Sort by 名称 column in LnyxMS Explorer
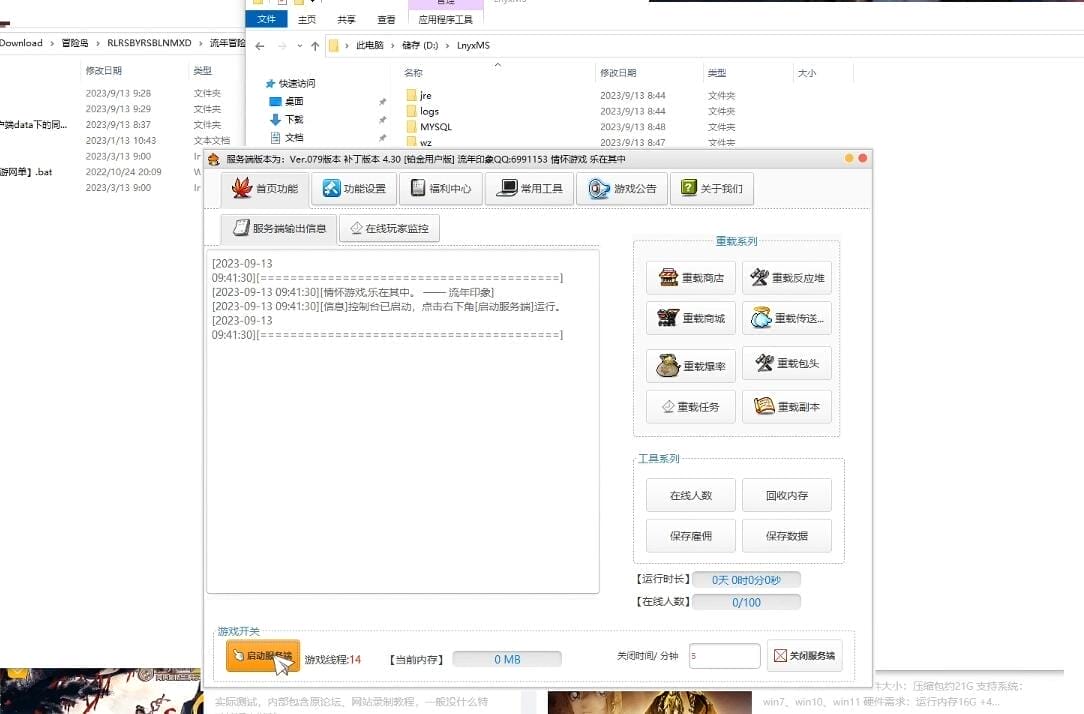The height and width of the screenshot is (714, 1084). click(413, 73)
